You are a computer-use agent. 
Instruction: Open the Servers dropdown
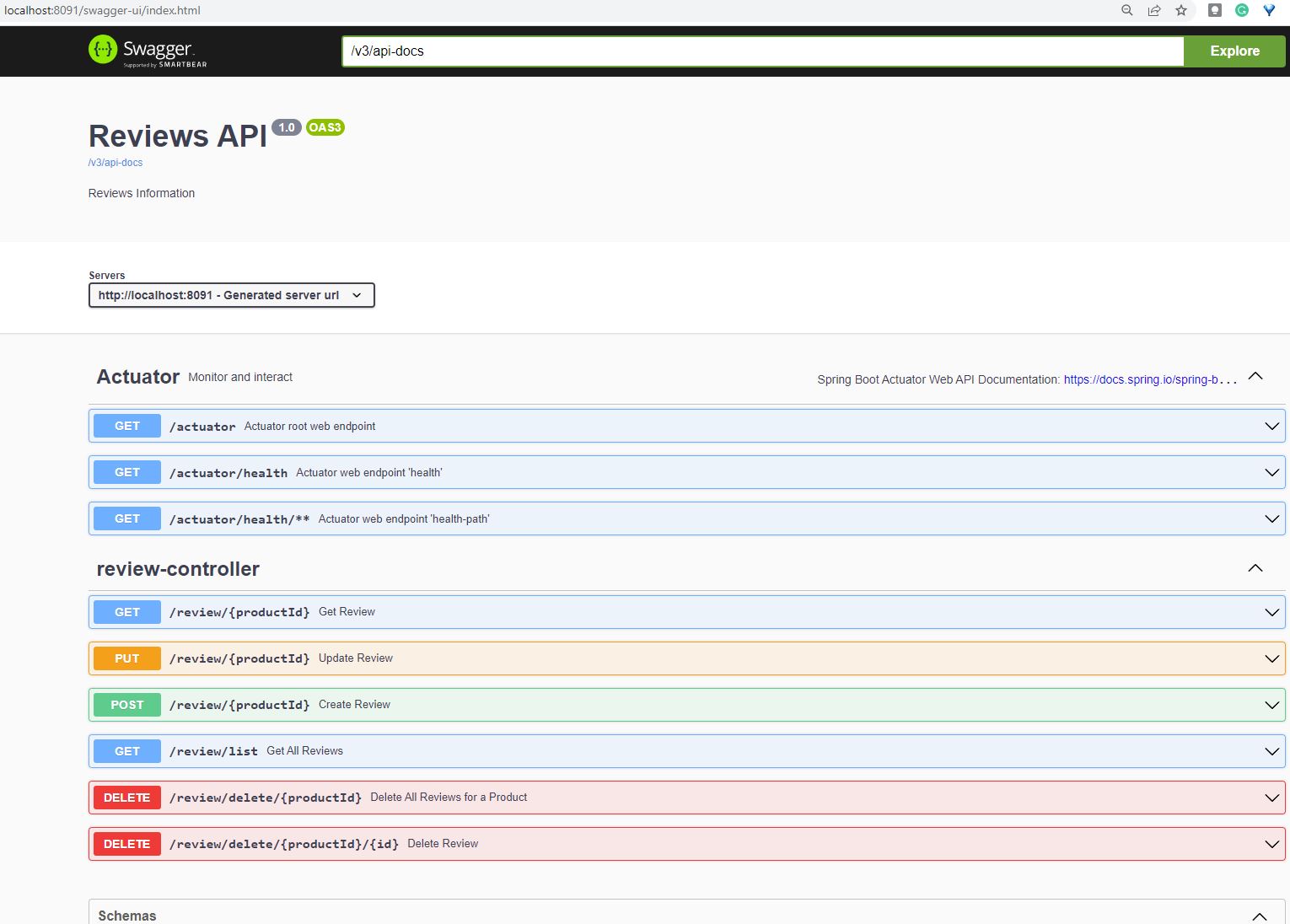tap(231, 295)
